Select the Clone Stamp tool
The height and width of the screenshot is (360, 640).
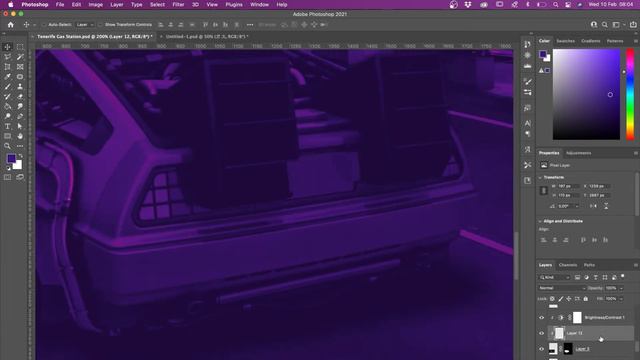[x=20, y=87]
